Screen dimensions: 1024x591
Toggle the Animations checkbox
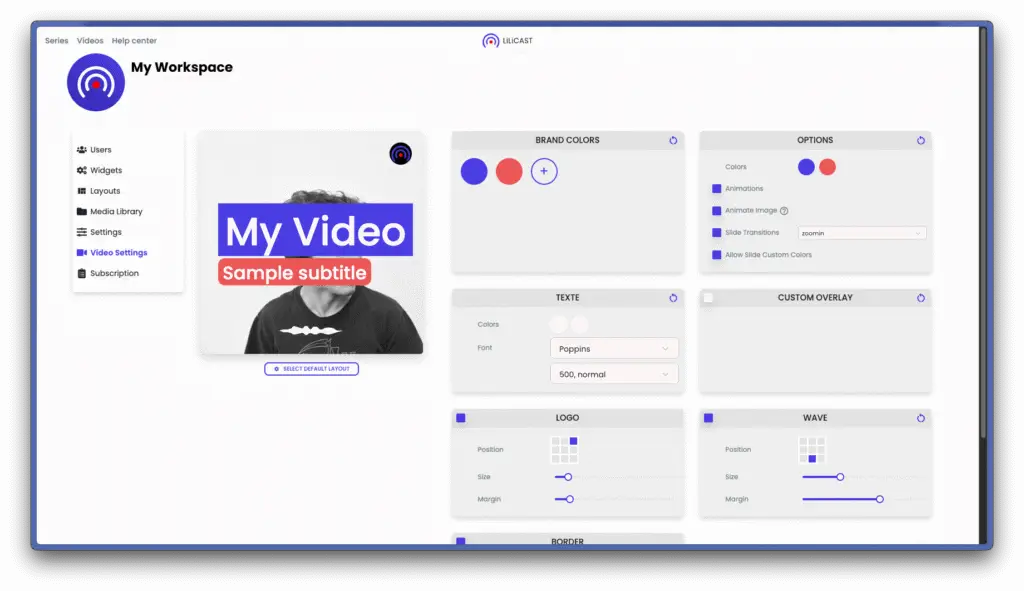click(716, 189)
